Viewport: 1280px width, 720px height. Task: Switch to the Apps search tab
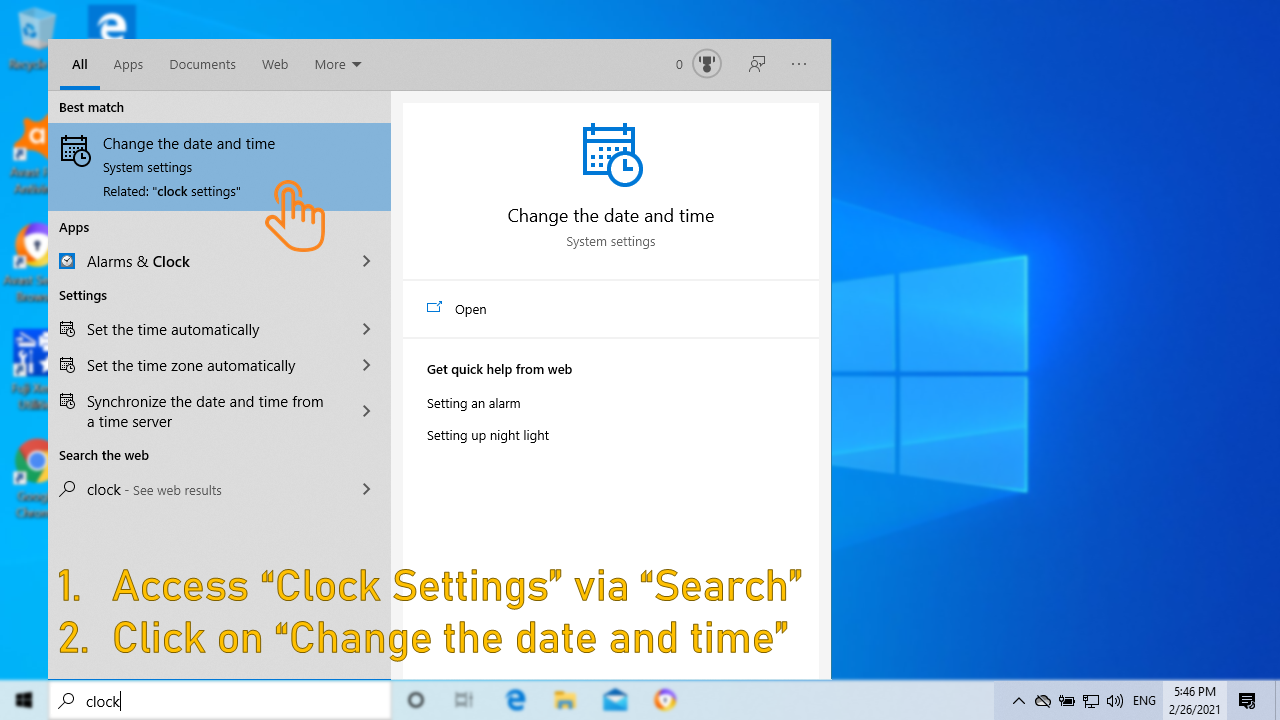tap(128, 63)
